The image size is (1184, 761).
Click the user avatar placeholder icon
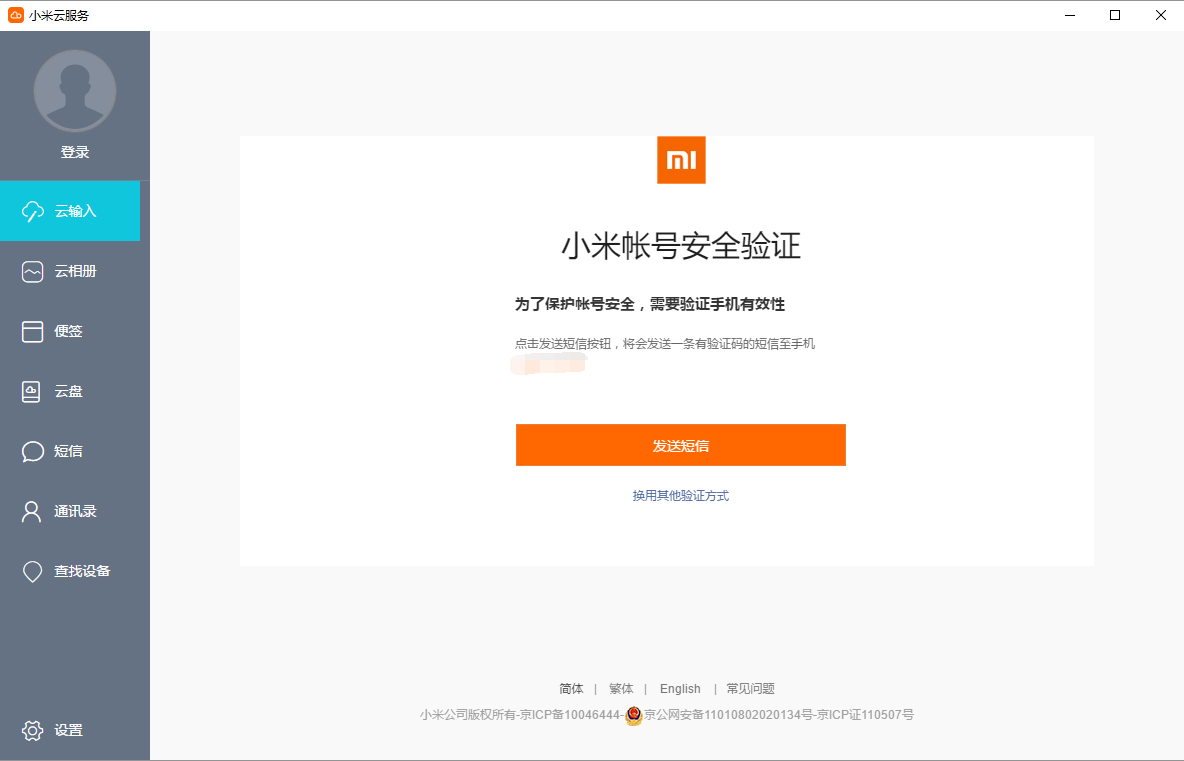tap(75, 91)
